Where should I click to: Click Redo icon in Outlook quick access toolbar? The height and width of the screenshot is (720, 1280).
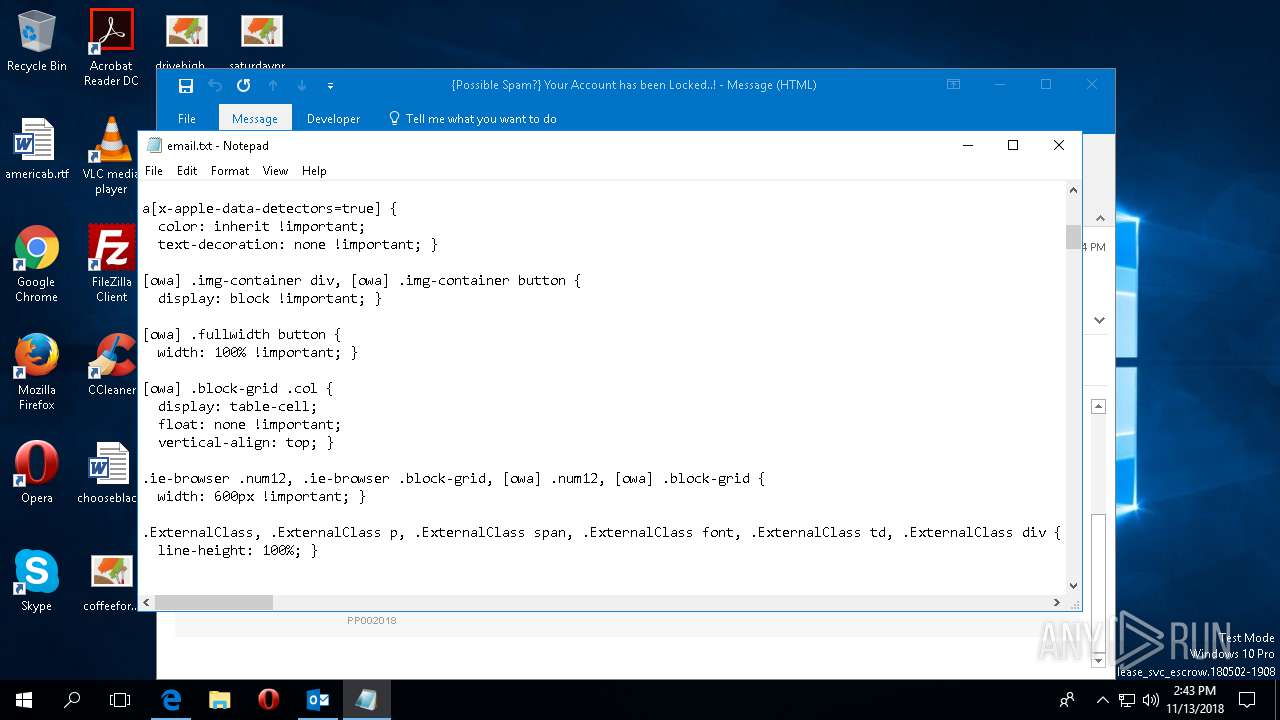(243, 85)
